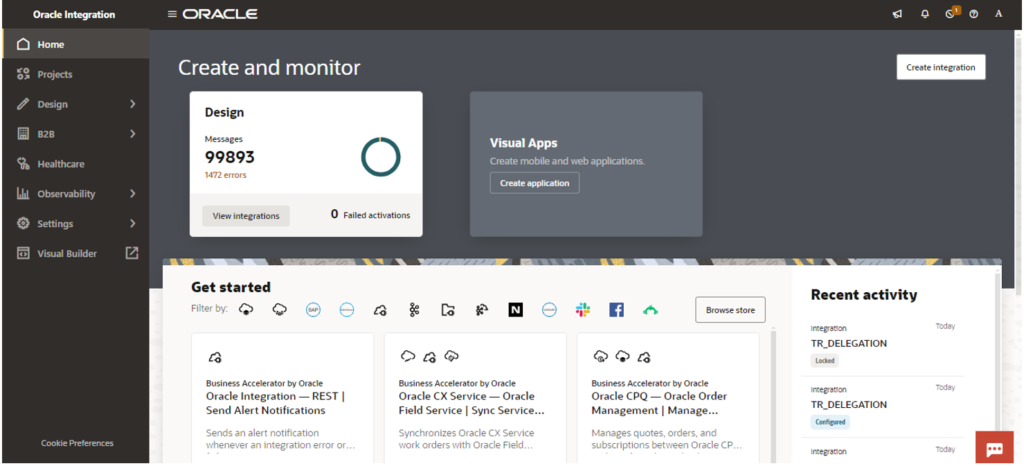Expand the Design menu chevron
This screenshot has height=466, width=1024.
click(132, 104)
